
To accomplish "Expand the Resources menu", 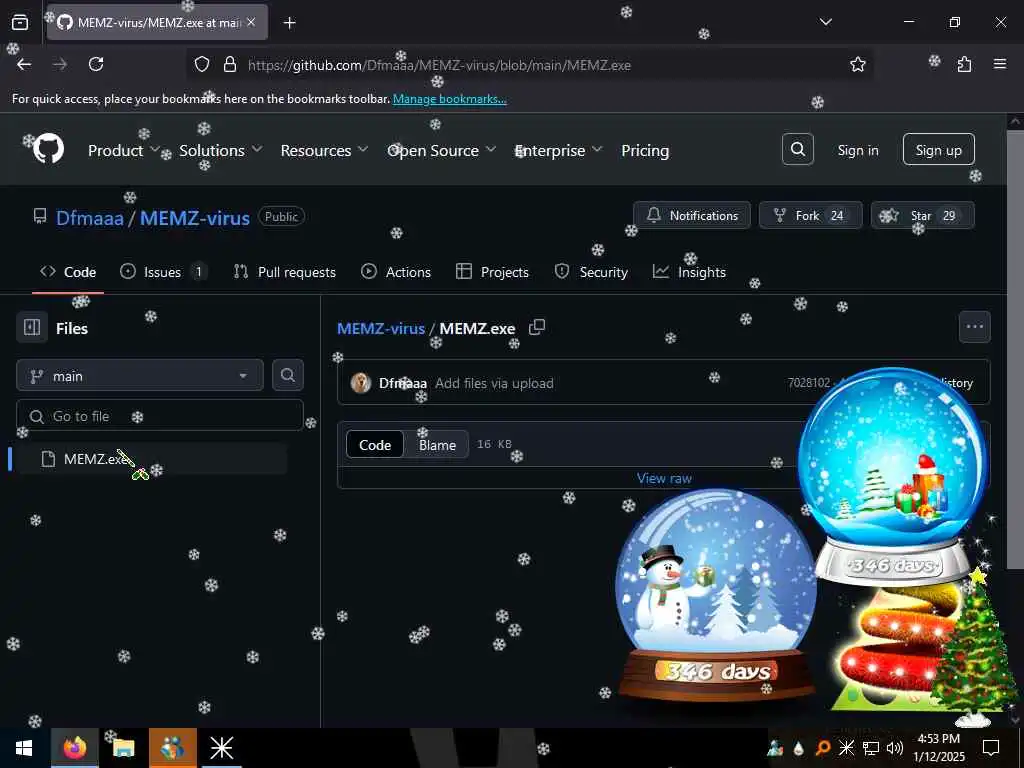I will pos(324,150).
